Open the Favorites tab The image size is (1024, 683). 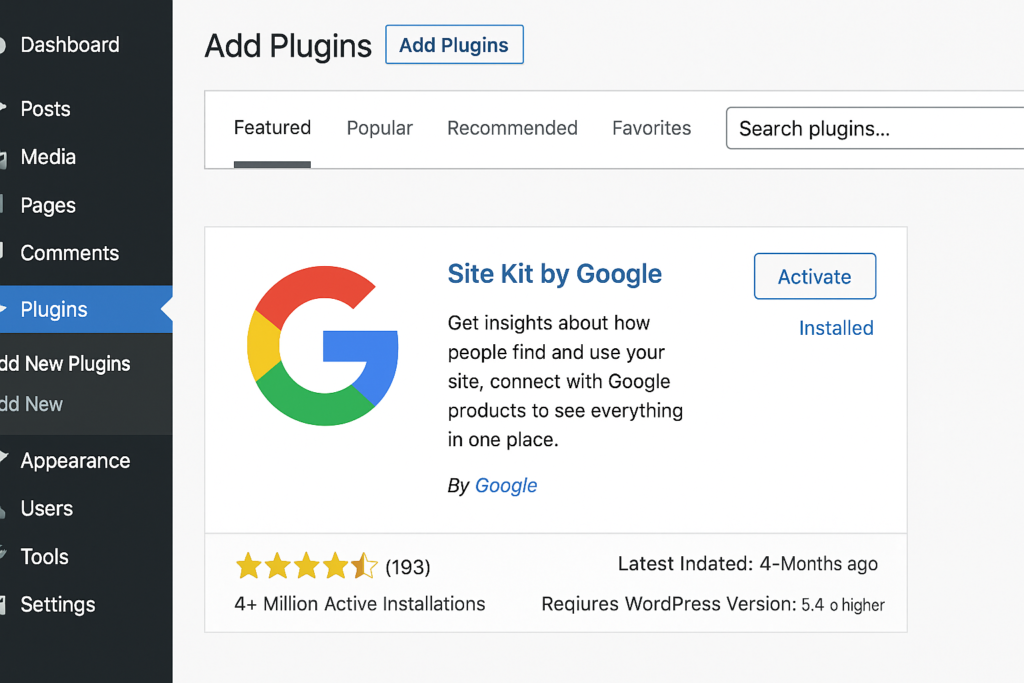pyautogui.click(x=651, y=128)
